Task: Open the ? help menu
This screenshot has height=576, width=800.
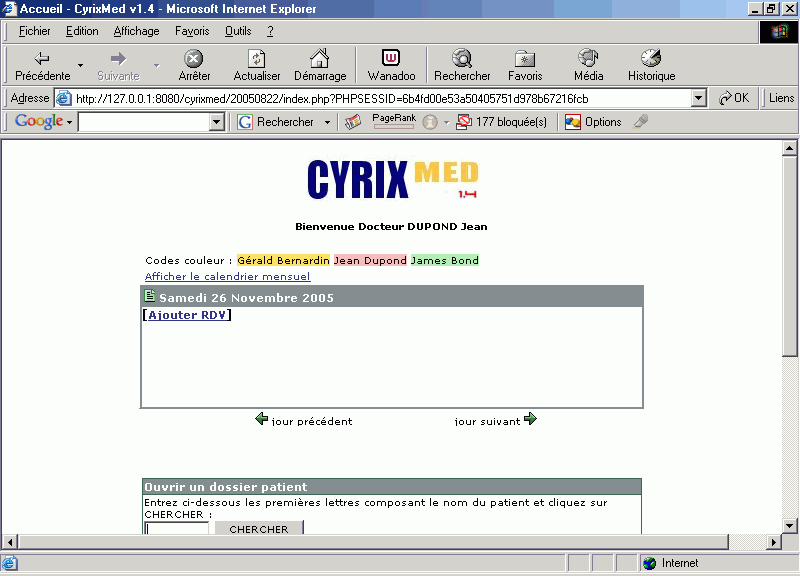Action: click(x=270, y=31)
